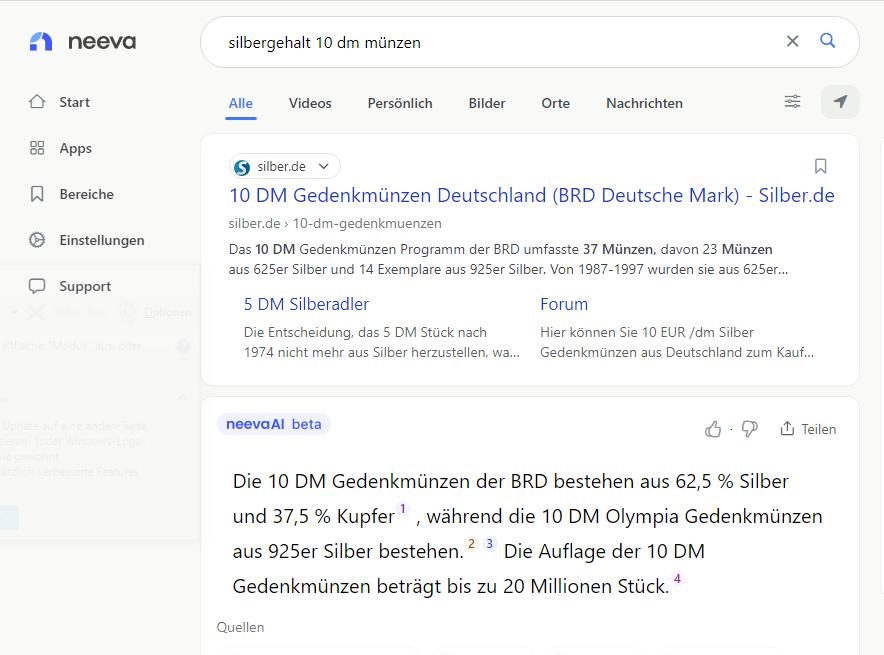Open 10 DM Gedenkmünzen Deutschland result
Screen dimensions: 884x655
[x=532, y=196]
